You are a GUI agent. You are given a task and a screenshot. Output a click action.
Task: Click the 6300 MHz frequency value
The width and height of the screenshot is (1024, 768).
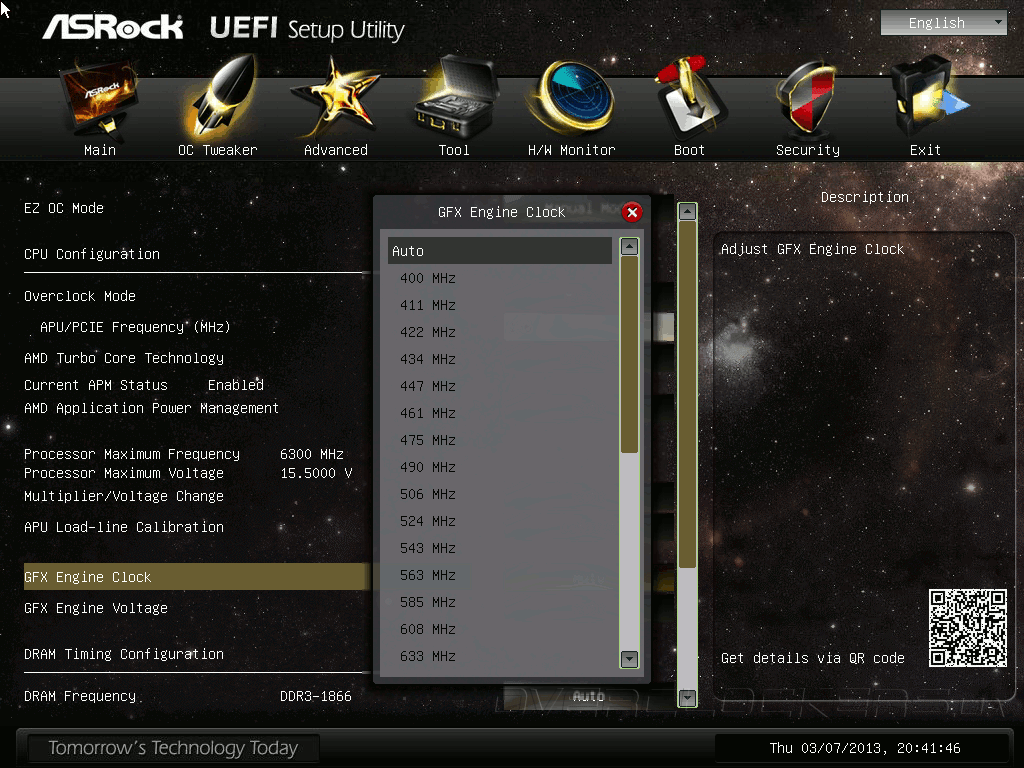pos(312,454)
